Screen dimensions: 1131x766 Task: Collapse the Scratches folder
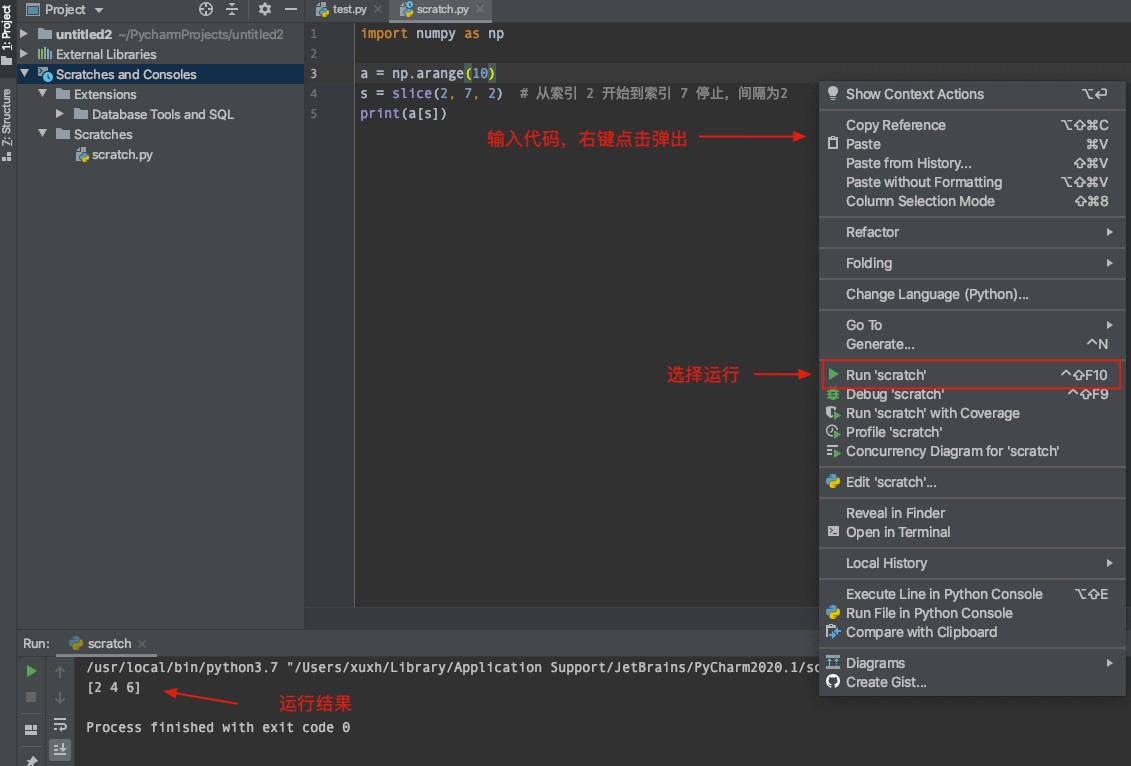tap(43, 133)
